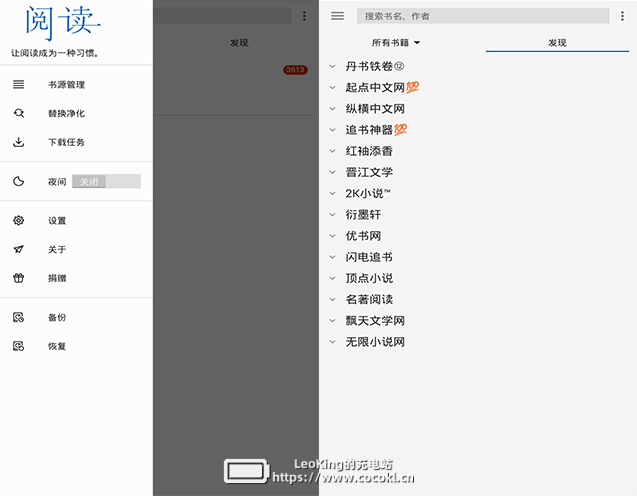The height and width of the screenshot is (496, 637).
Task: Expand the 起点中文网 source
Action: (333, 88)
